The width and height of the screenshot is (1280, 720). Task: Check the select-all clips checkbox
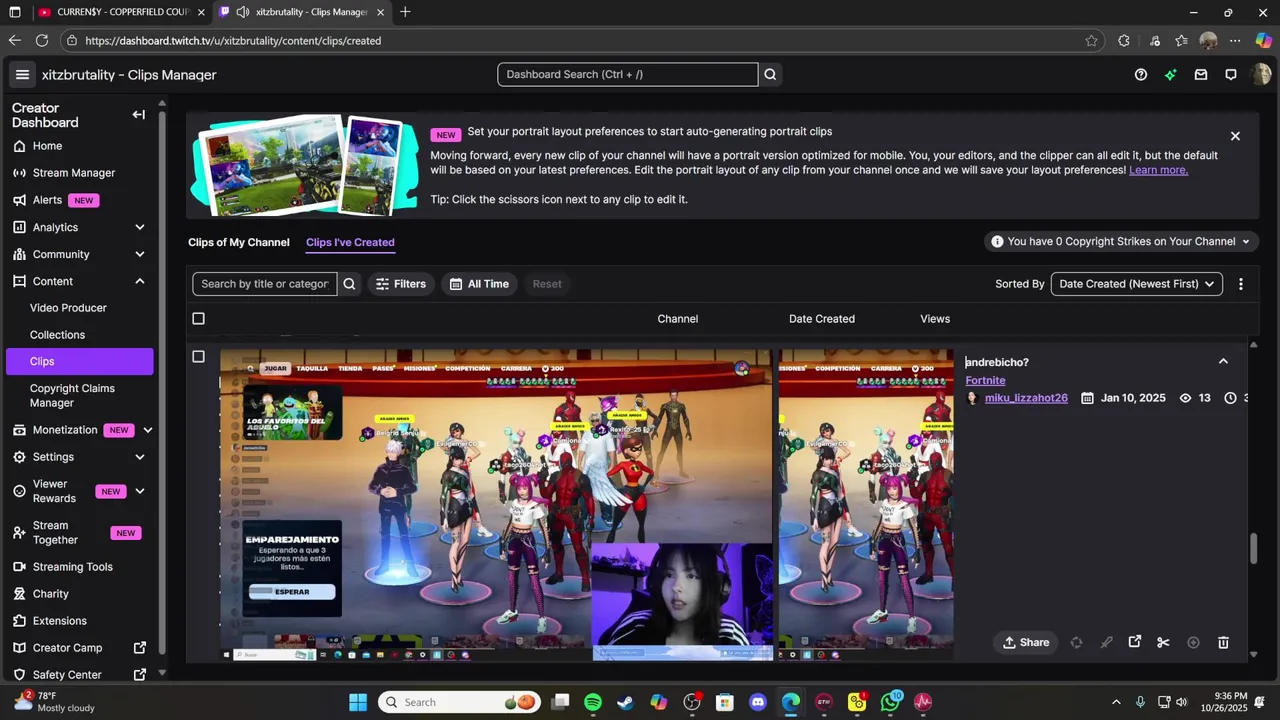[198, 319]
